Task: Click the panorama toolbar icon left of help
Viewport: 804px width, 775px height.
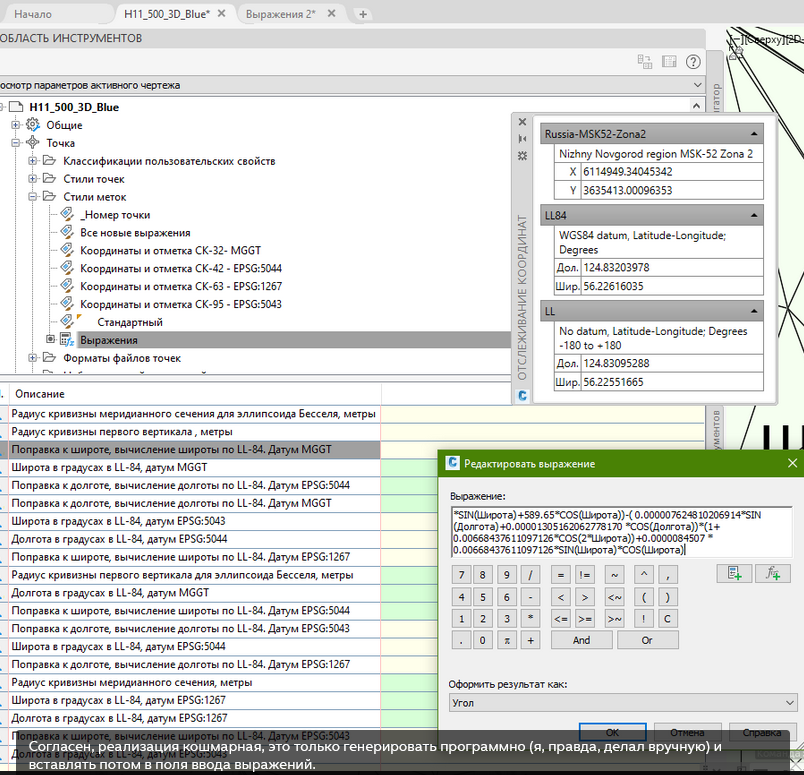Action: (669, 62)
